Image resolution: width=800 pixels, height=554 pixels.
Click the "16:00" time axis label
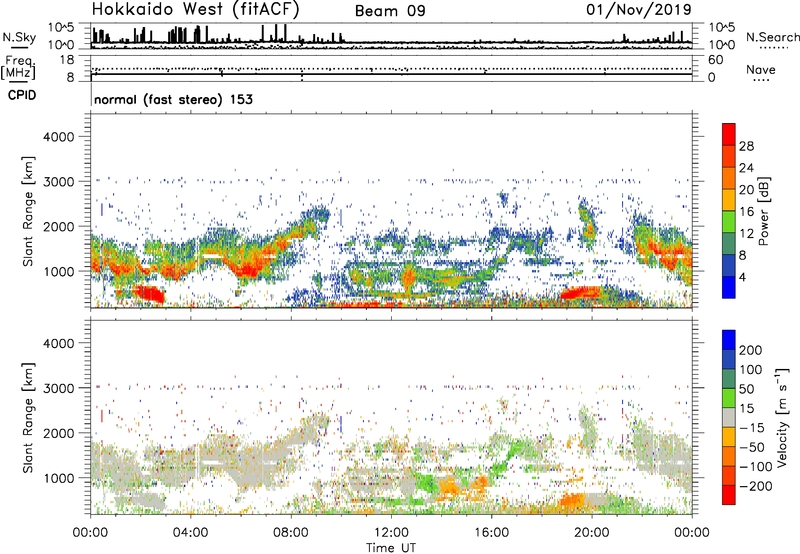491,533
